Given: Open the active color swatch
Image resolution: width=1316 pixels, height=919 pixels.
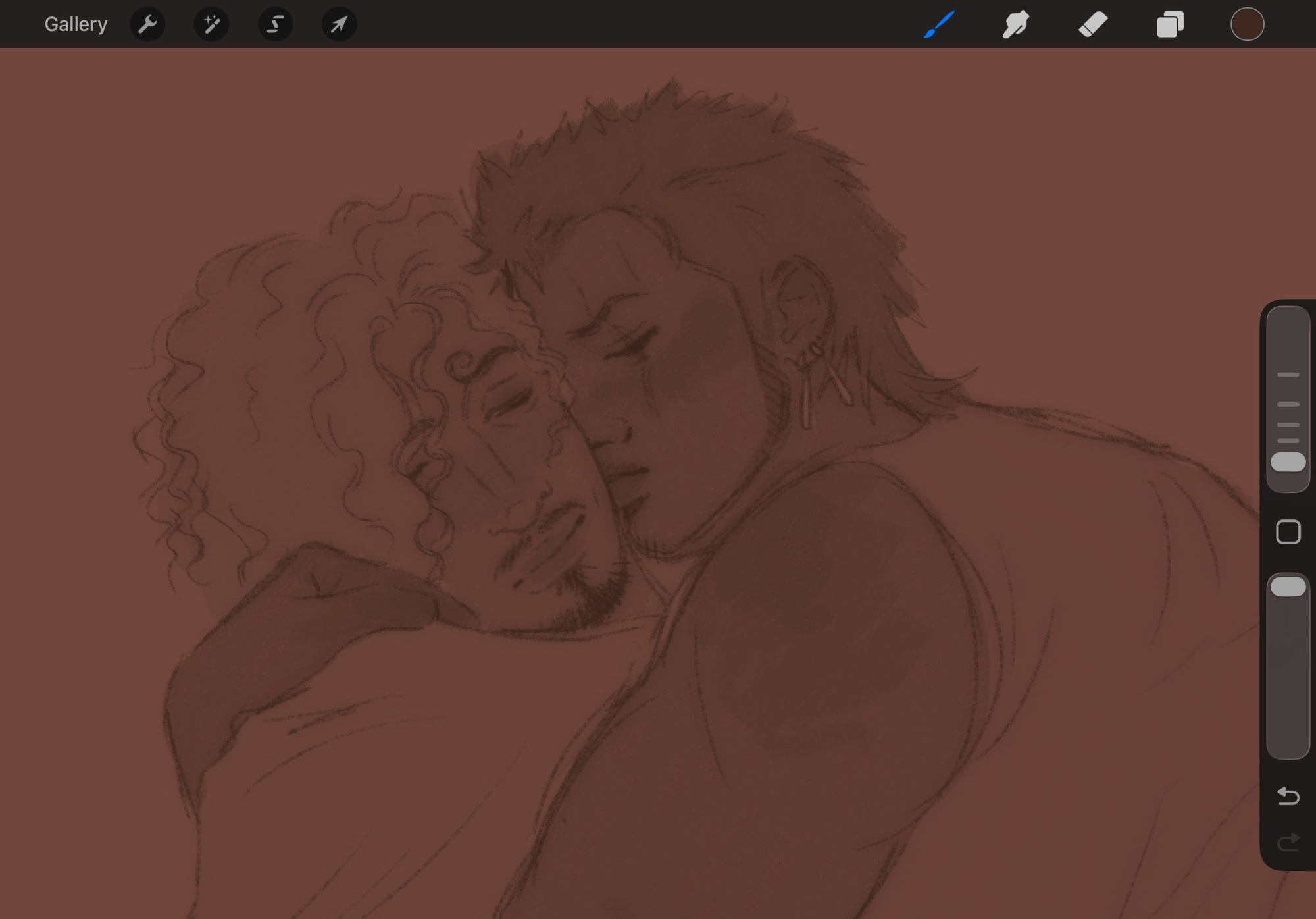Looking at the screenshot, I should point(1247,24).
